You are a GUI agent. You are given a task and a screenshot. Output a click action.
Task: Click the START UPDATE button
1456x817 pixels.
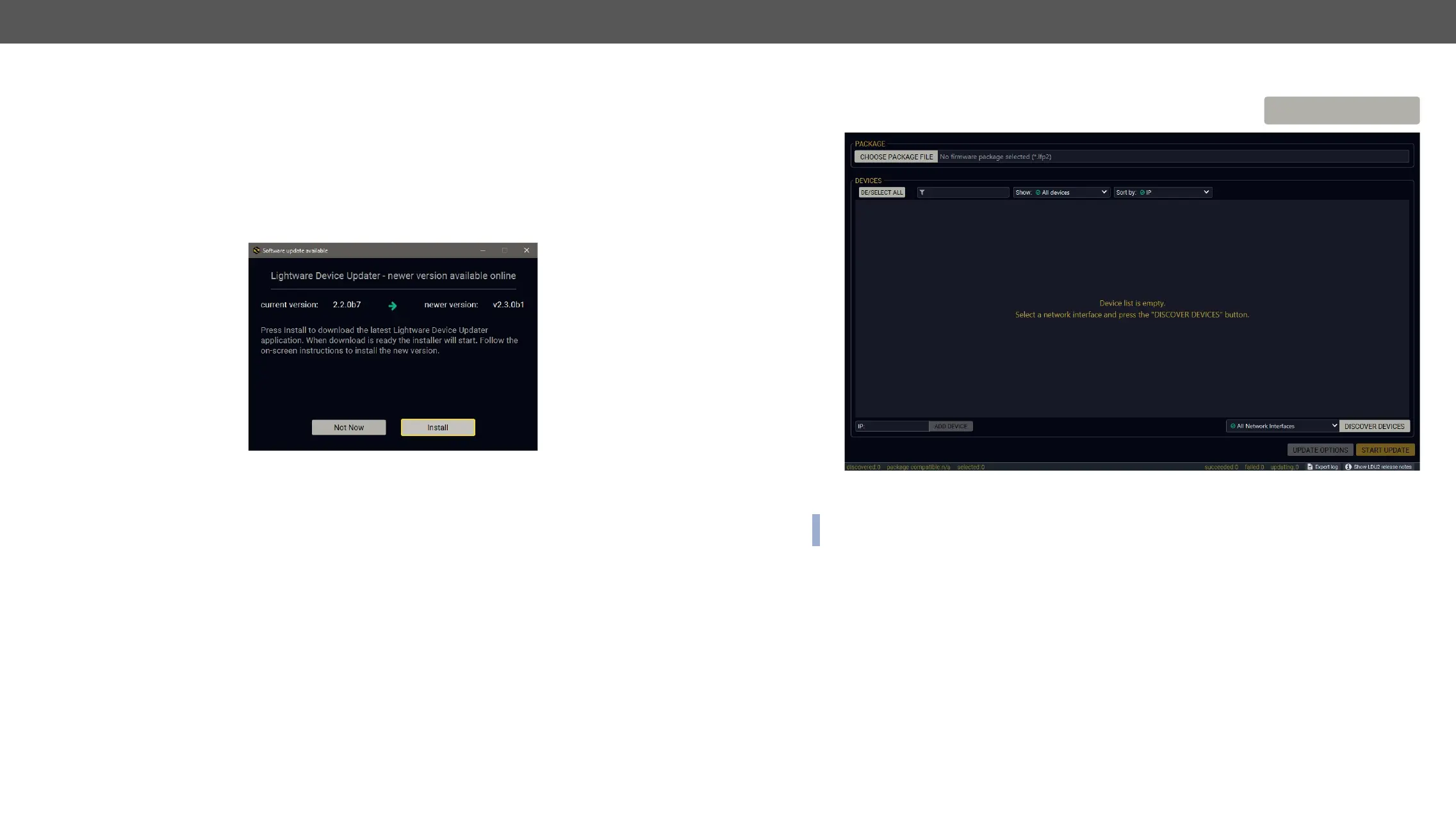[1385, 450]
